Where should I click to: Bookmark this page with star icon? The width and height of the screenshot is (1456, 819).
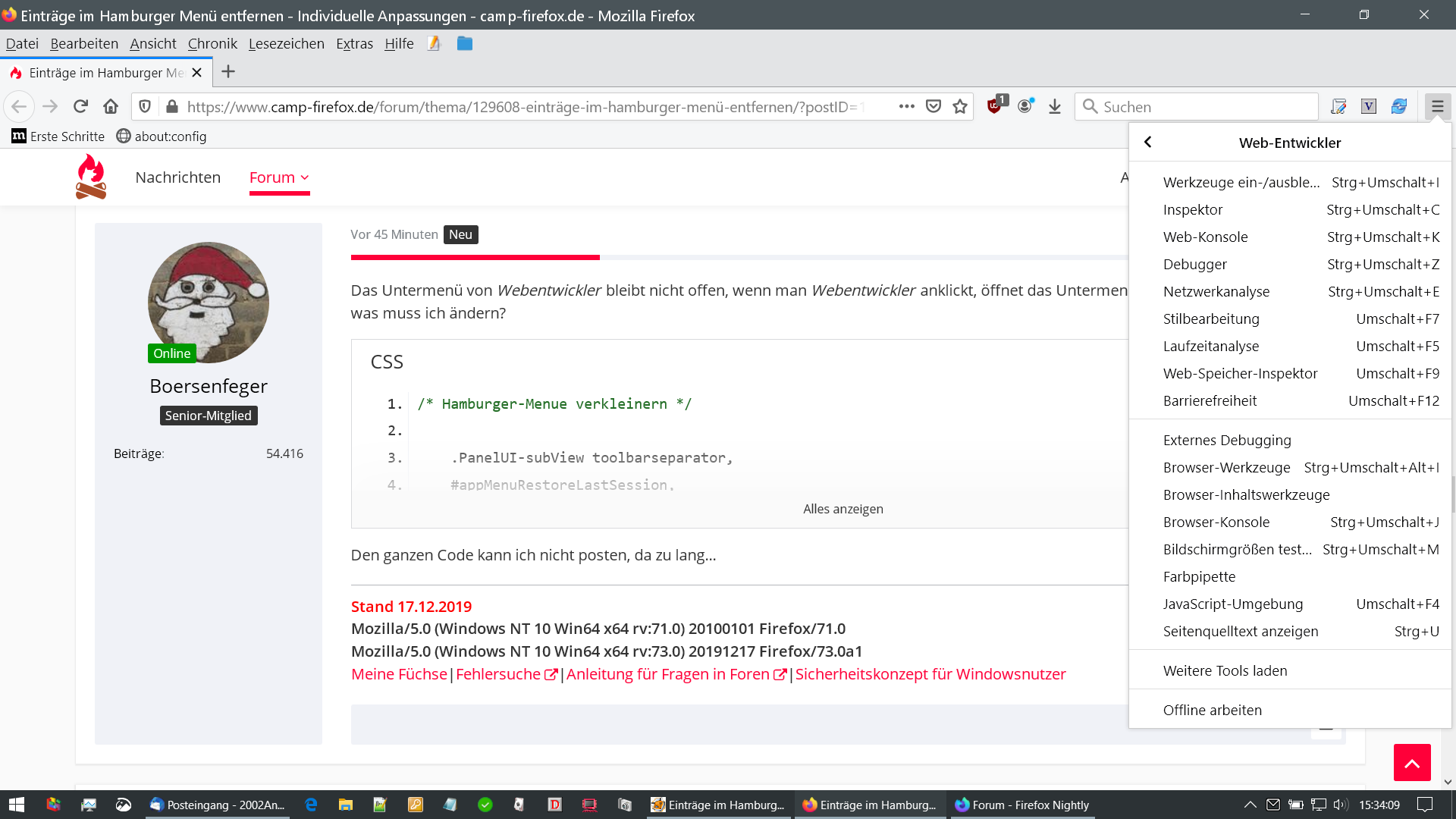[960, 106]
